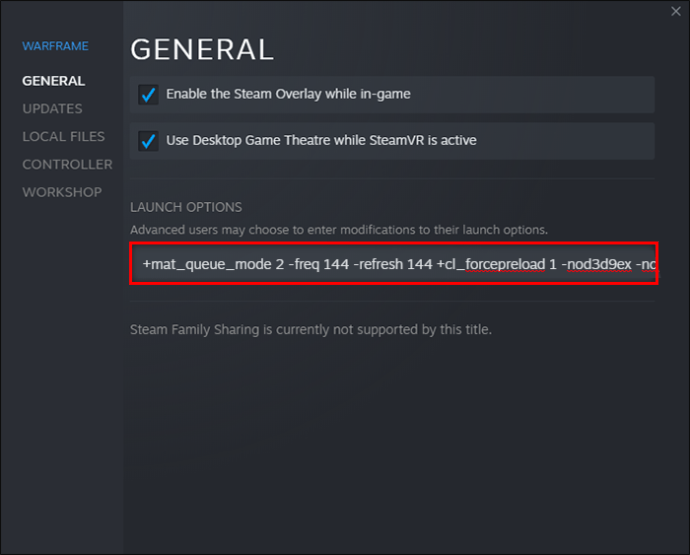Open the WORKSHOP tab

(x=62, y=192)
